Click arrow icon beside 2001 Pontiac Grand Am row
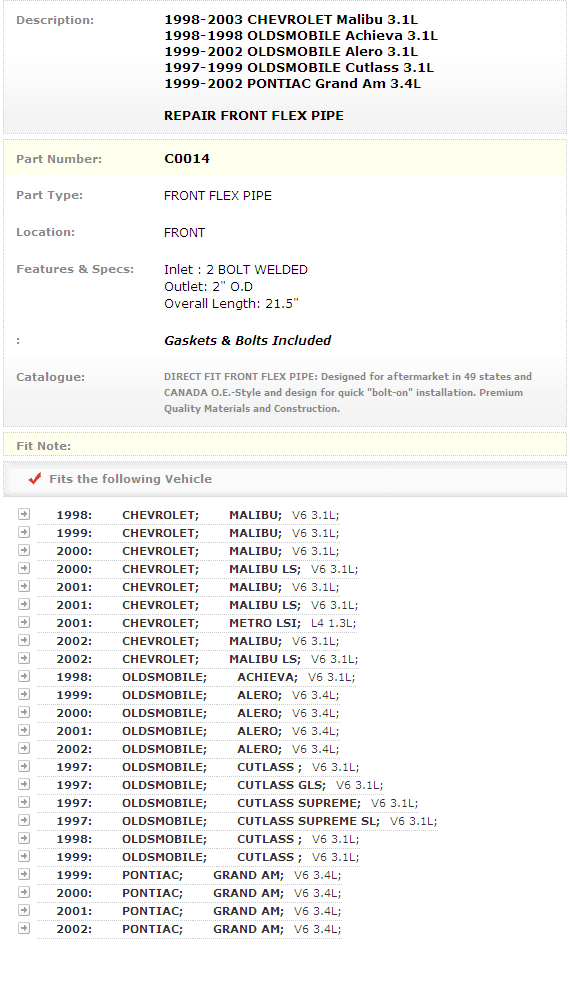 point(24,910)
